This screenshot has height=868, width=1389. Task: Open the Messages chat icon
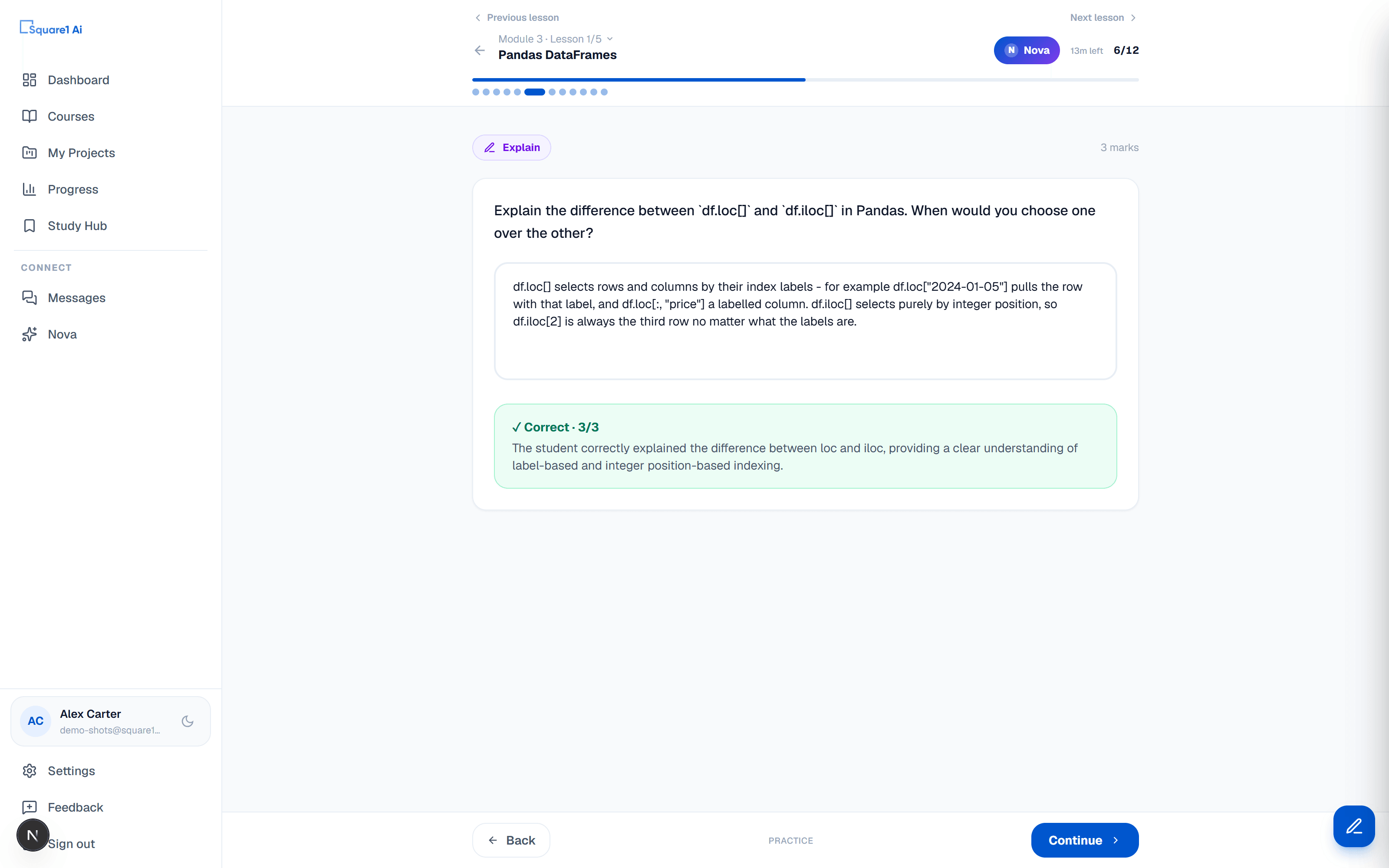tap(29, 297)
